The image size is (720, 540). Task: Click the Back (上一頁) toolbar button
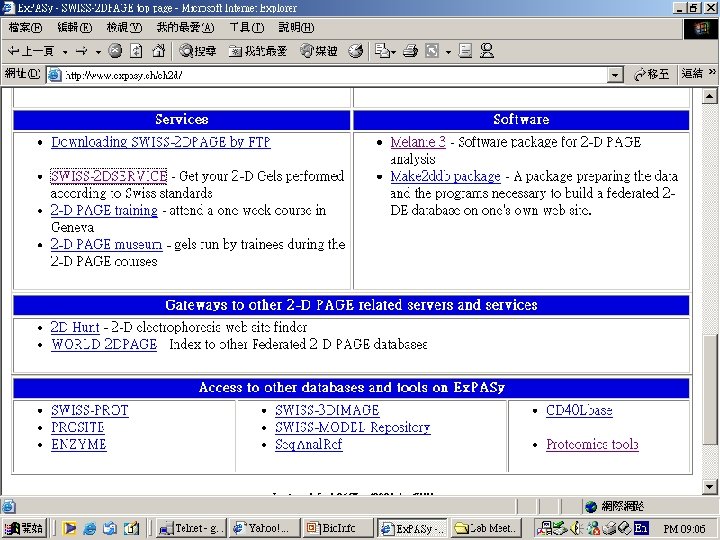pyautogui.click(x=31, y=51)
